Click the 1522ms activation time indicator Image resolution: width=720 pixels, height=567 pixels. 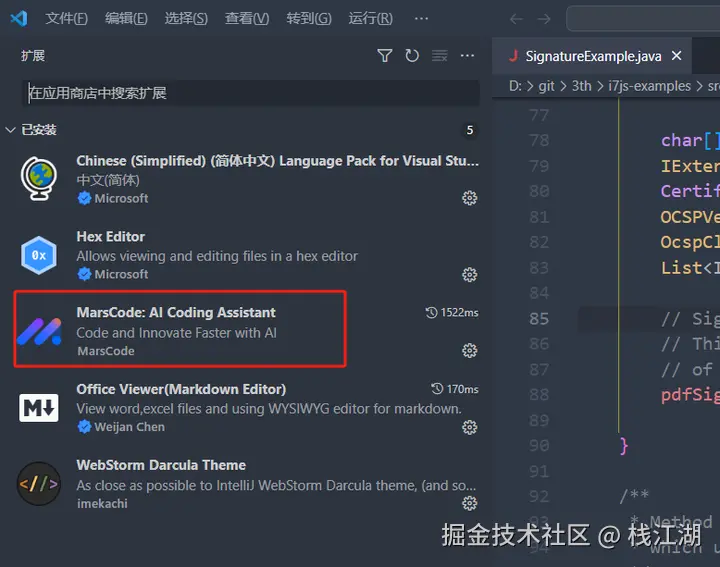[x=452, y=312]
